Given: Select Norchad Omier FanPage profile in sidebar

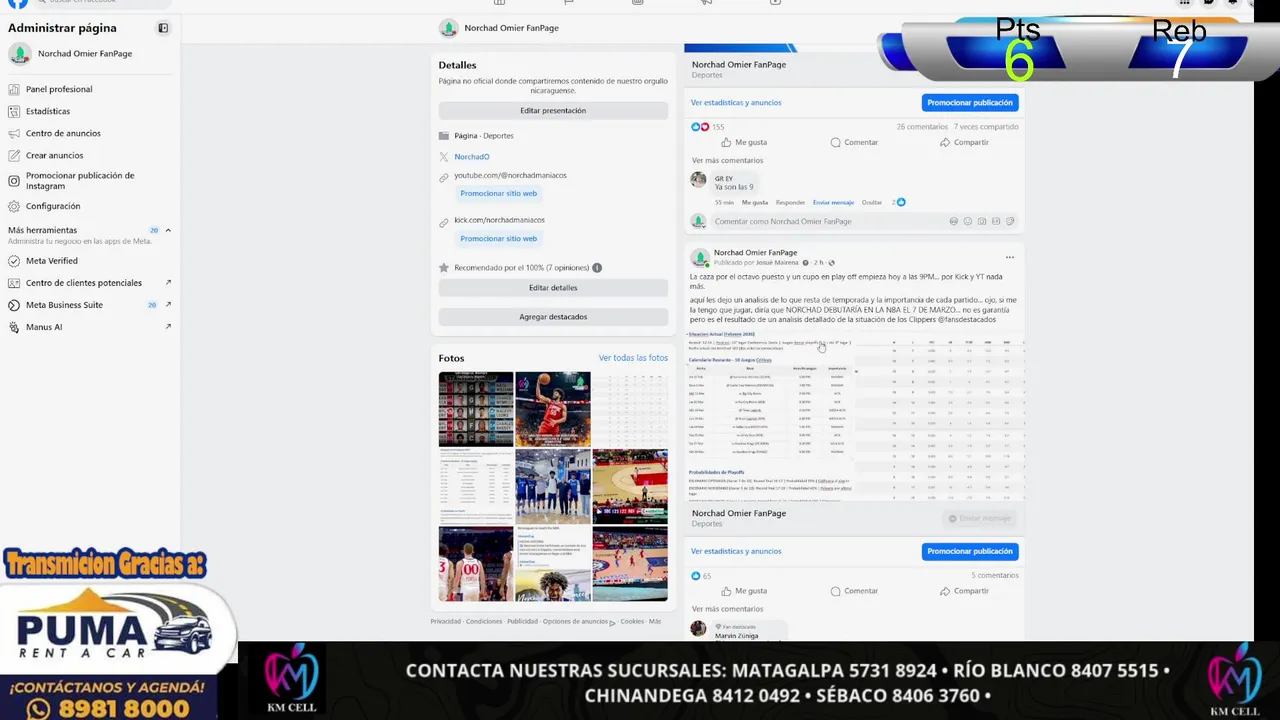Looking at the screenshot, I should [85, 54].
